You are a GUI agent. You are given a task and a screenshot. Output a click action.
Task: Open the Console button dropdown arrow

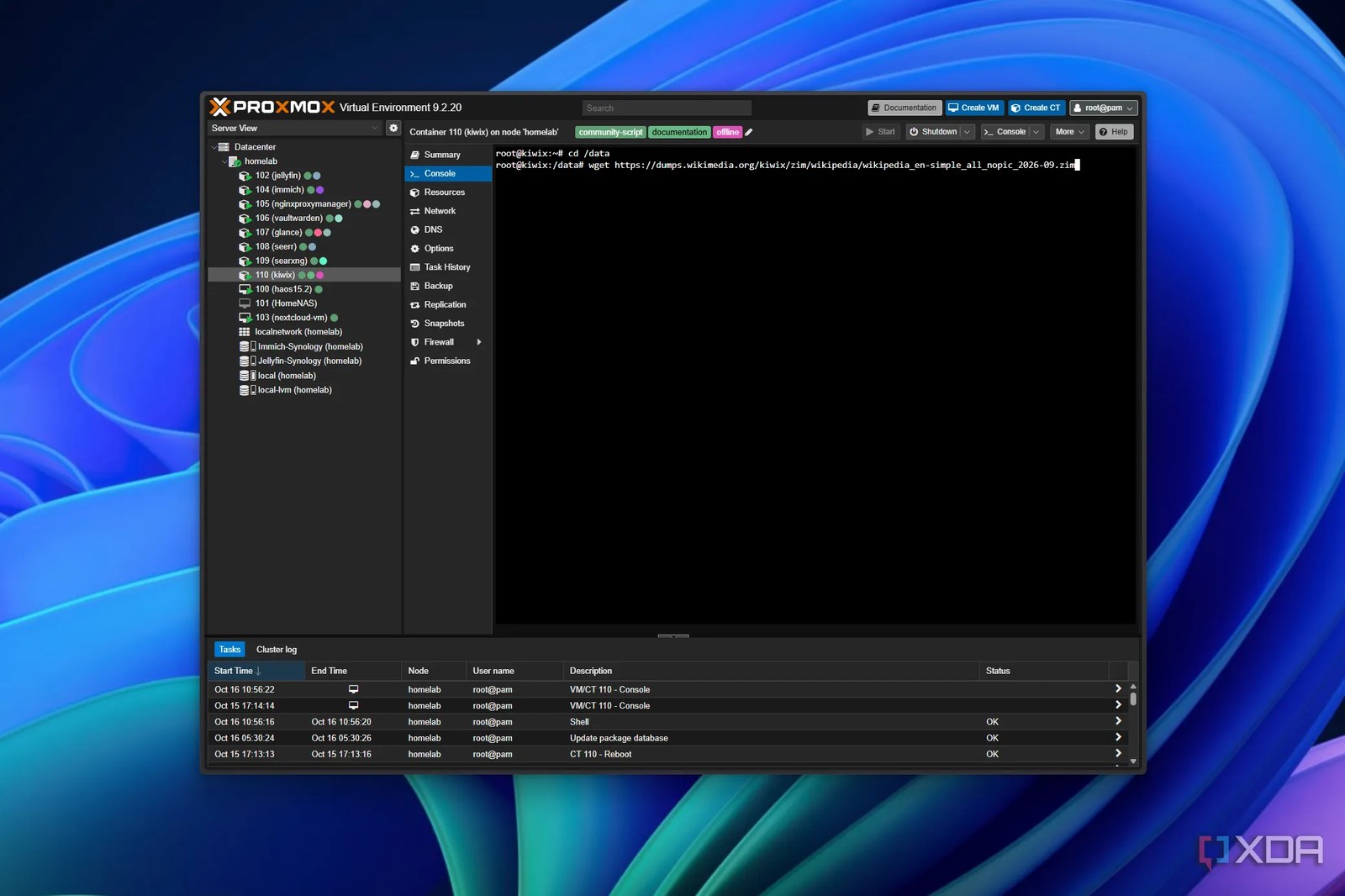(x=1036, y=132)
